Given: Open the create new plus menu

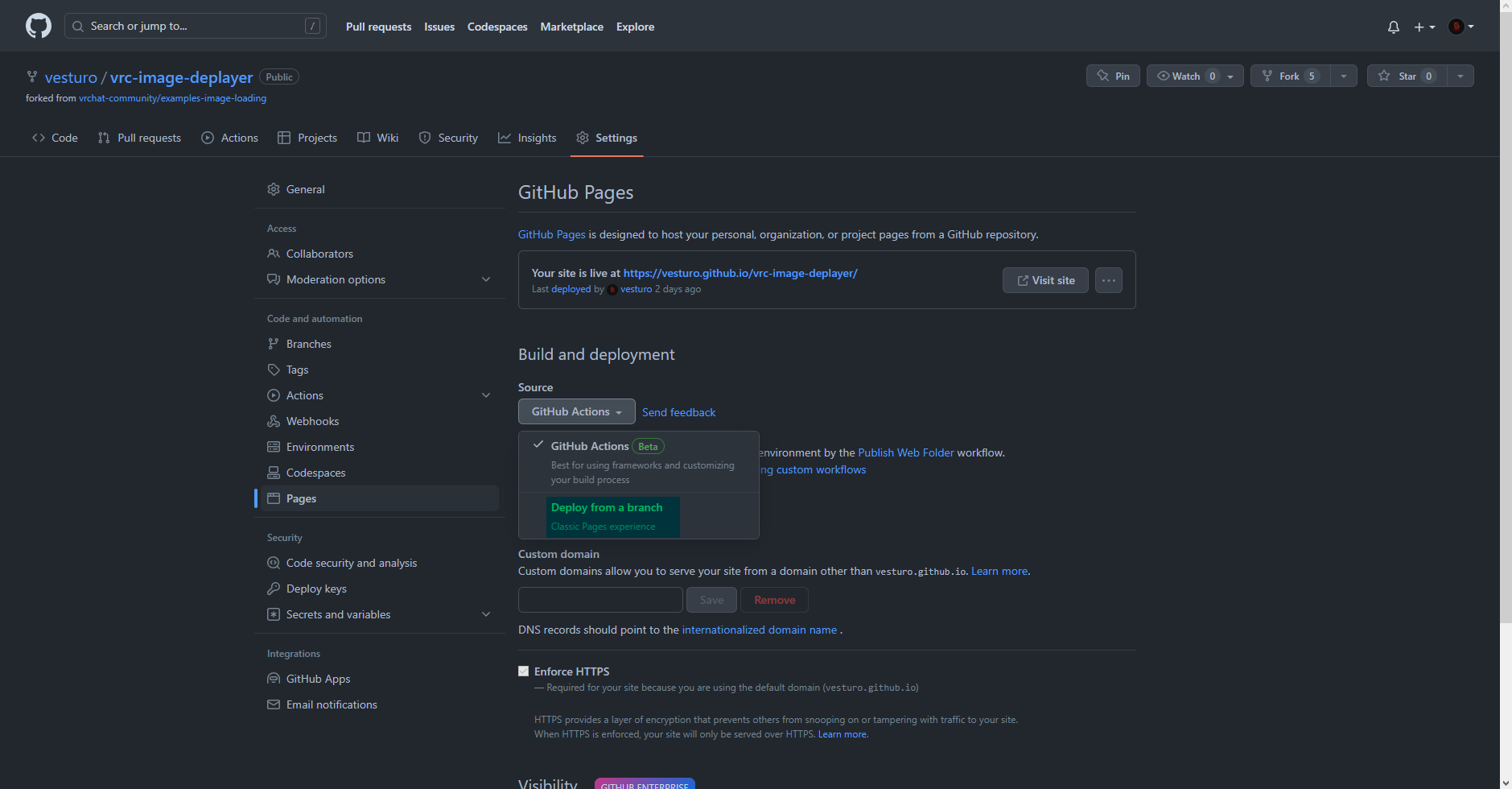Looking at the screenshot, I should [1424, 27].
